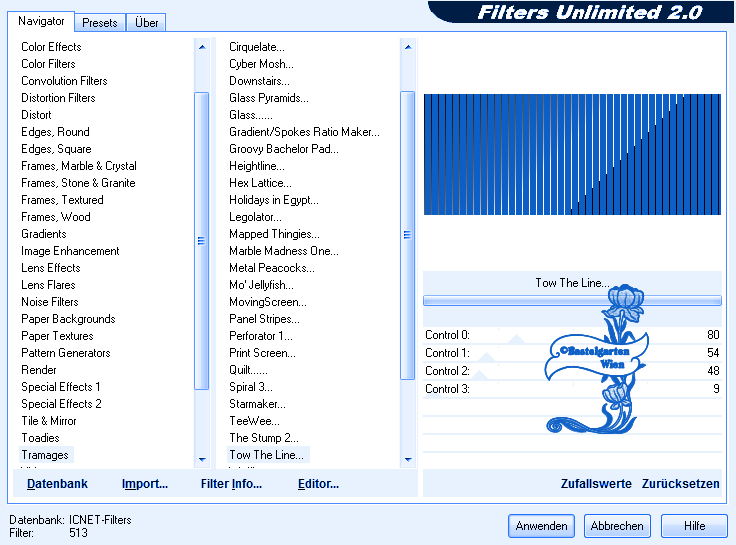Open Hilfe
This screenshot has height=545, width=736.
pos(694,526)
